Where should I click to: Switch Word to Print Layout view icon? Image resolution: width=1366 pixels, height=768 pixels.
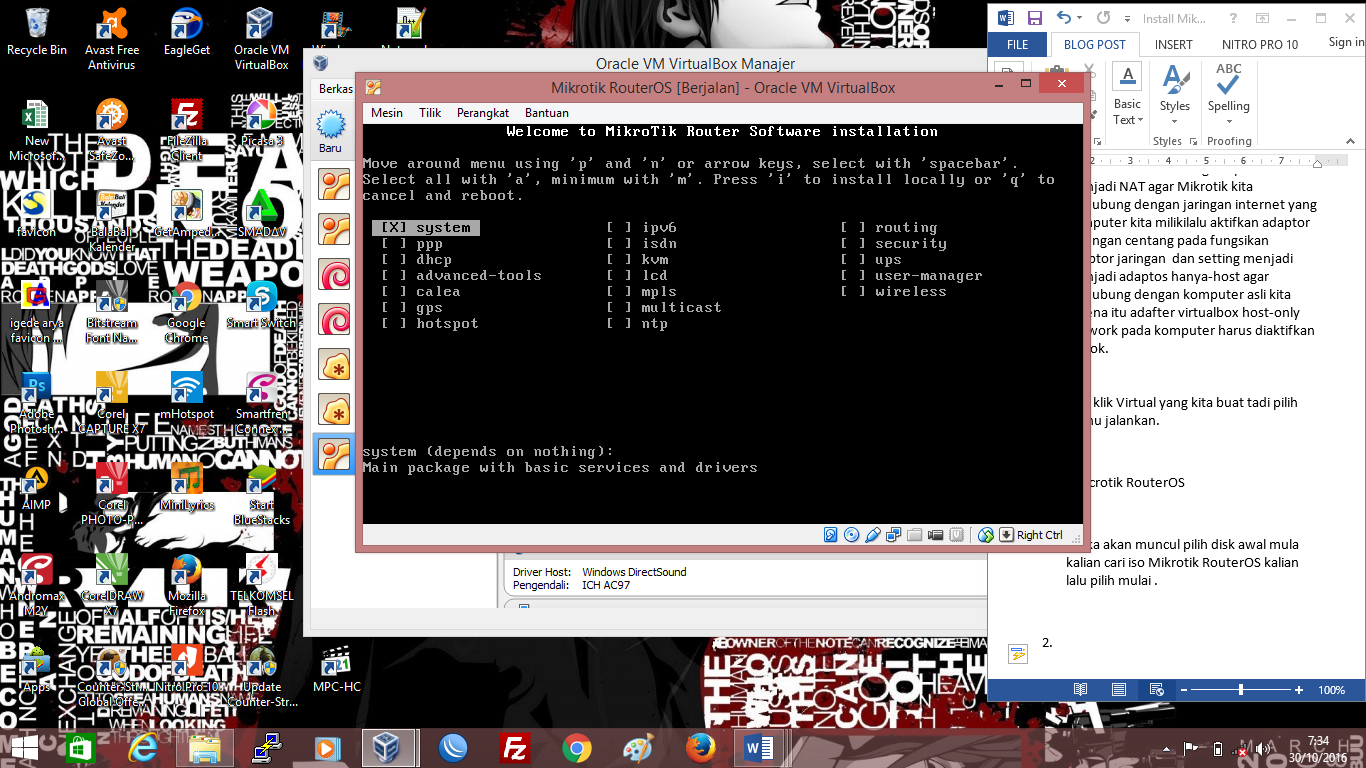click(1118, 690)
